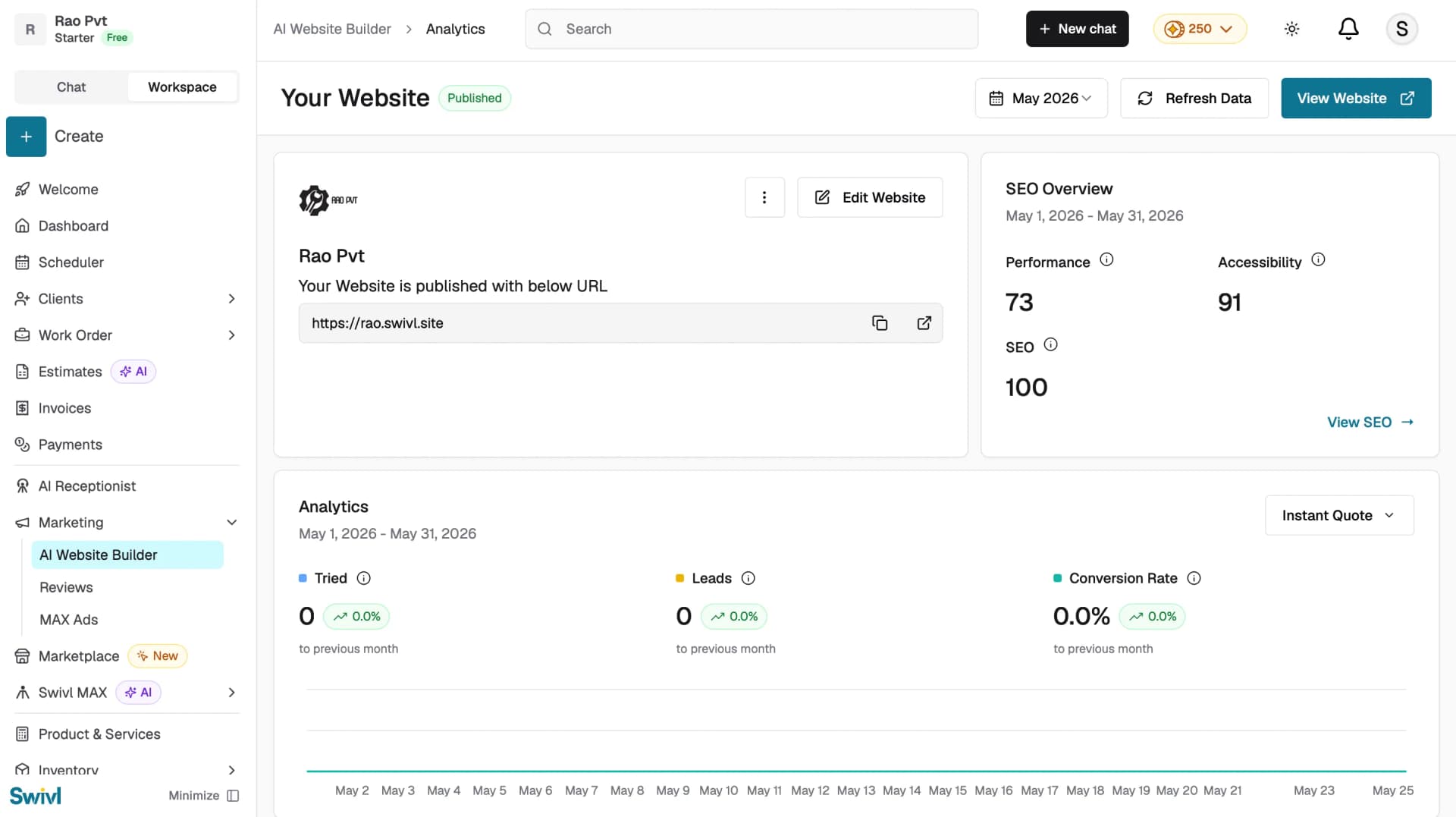
Task: Select Reviews under Marketing
Action: coord(66,588)
